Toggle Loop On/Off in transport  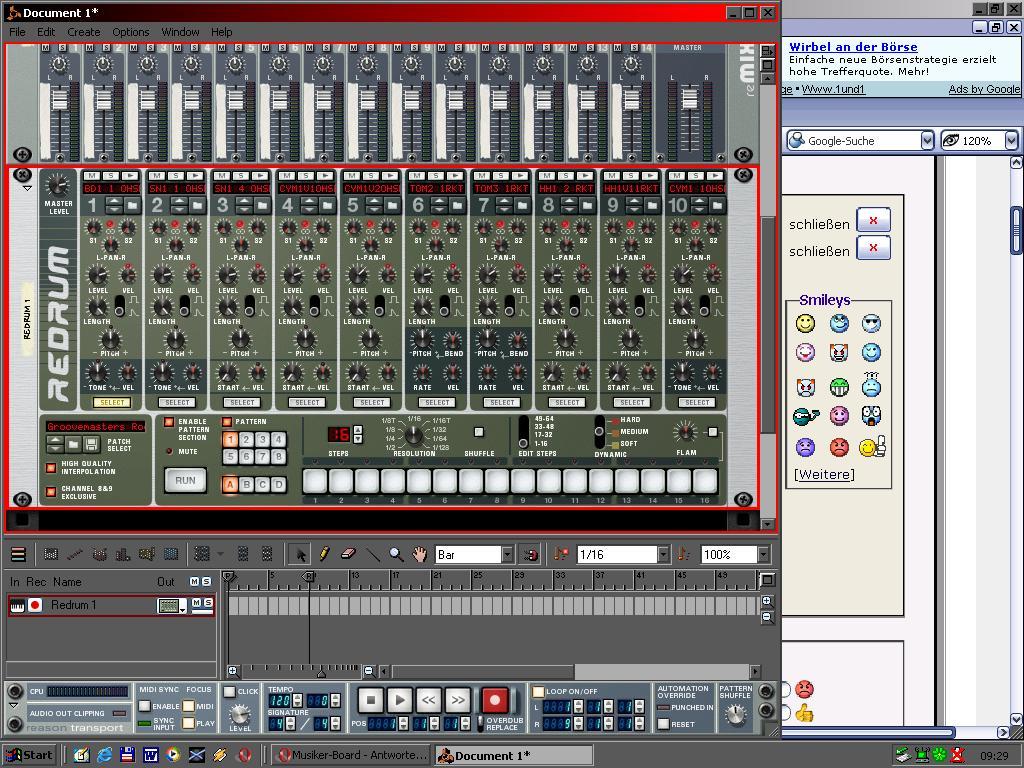point(538,692)
